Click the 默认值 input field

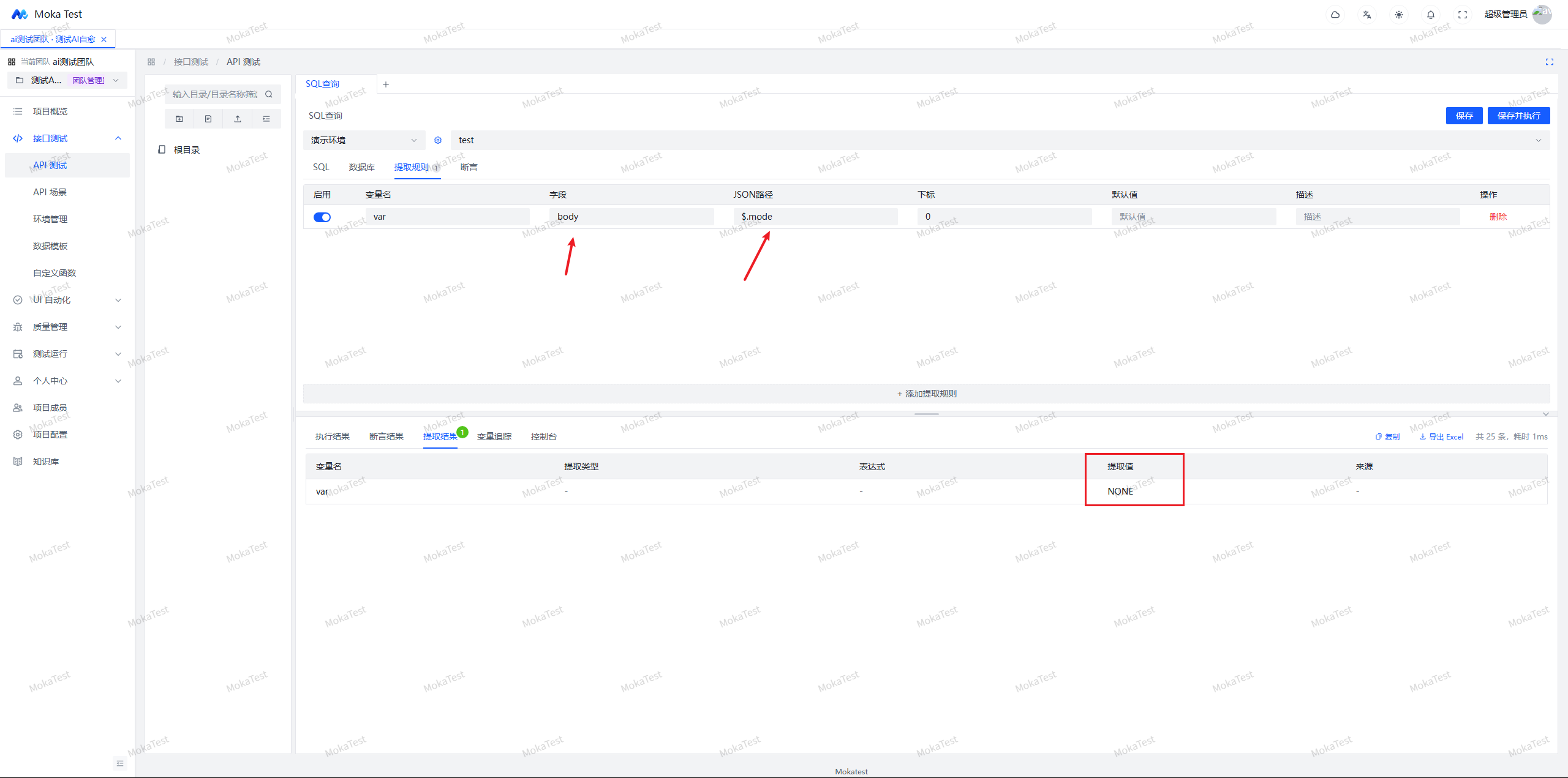1194,217
